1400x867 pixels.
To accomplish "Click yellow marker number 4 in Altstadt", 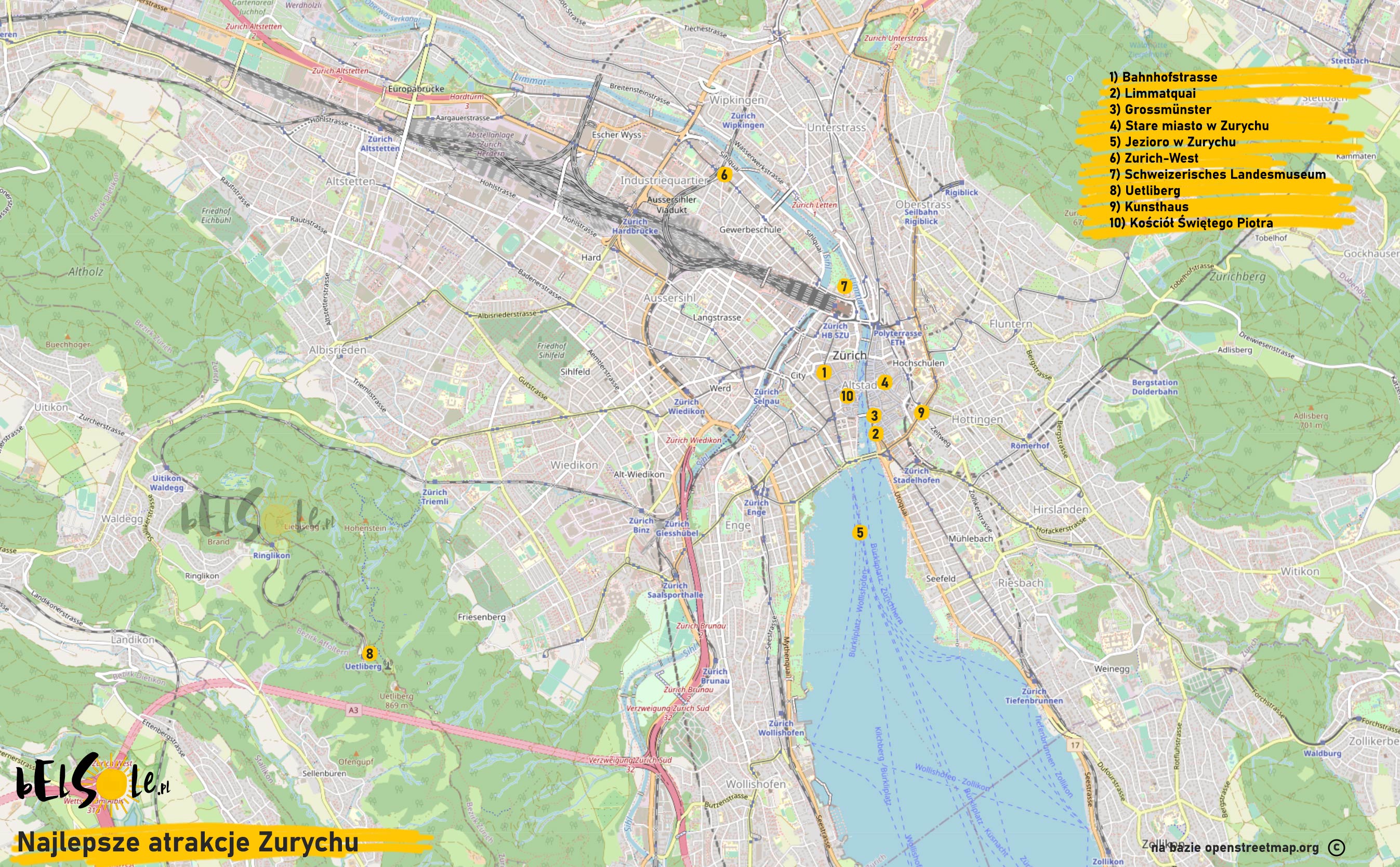I will click(x=885, y=382).
